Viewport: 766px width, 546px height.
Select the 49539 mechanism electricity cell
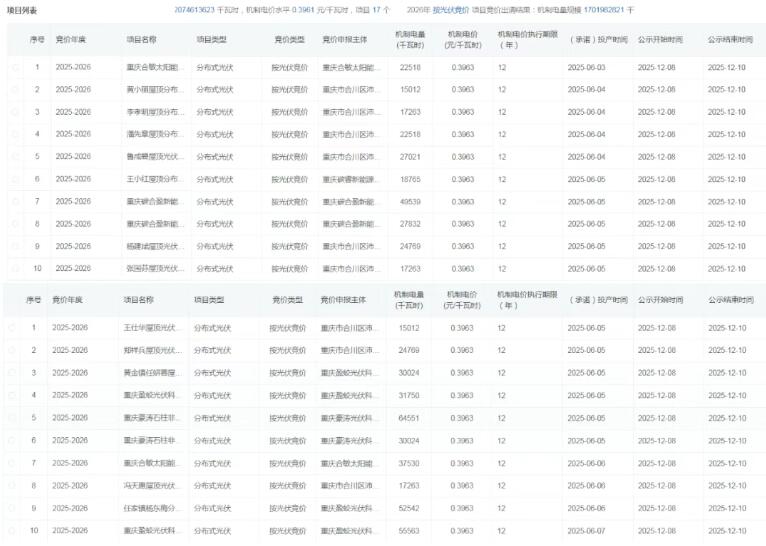410,202
